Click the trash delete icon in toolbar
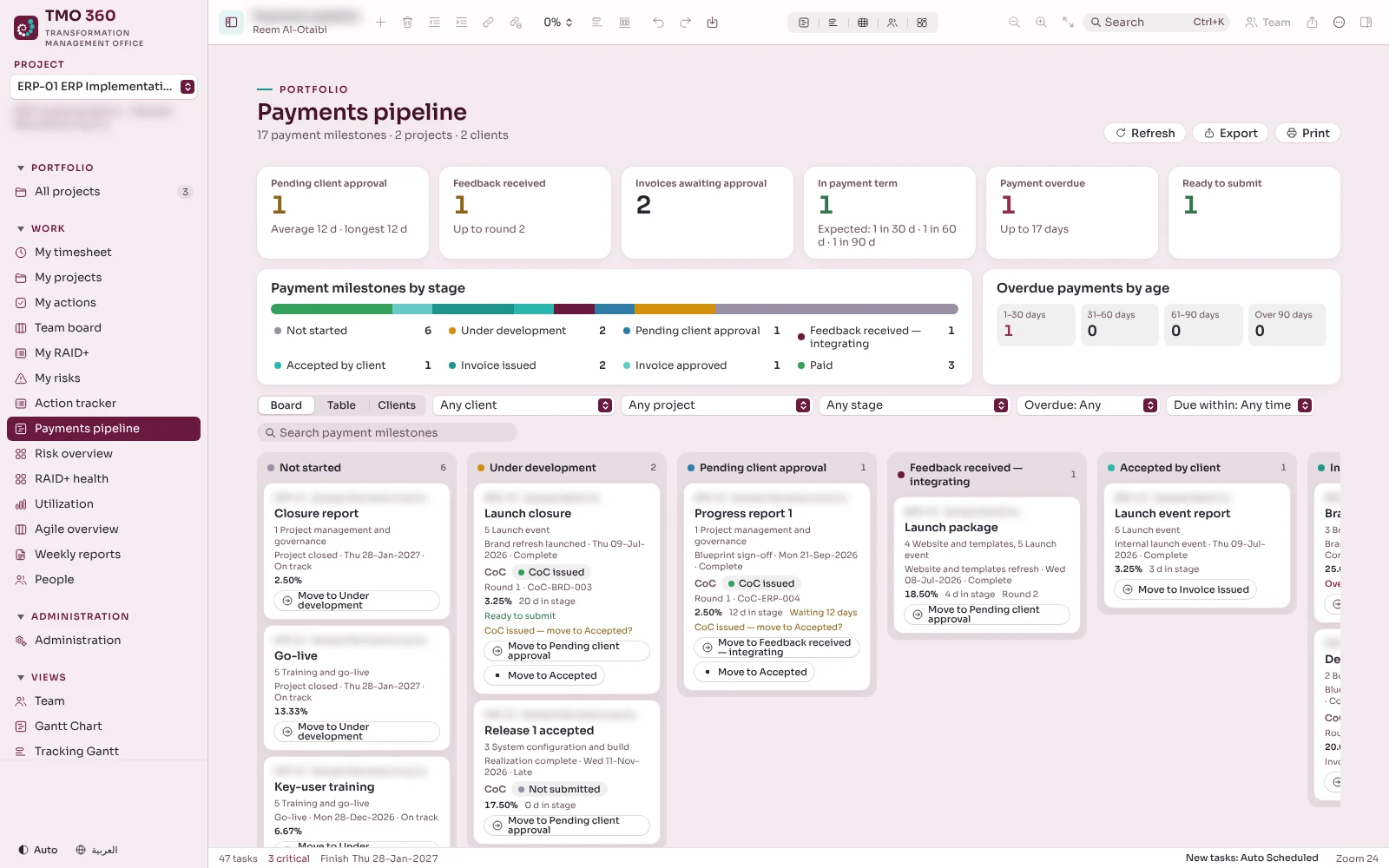The width and height of the screenshot is (1389, 868). [x=407, y=23]
